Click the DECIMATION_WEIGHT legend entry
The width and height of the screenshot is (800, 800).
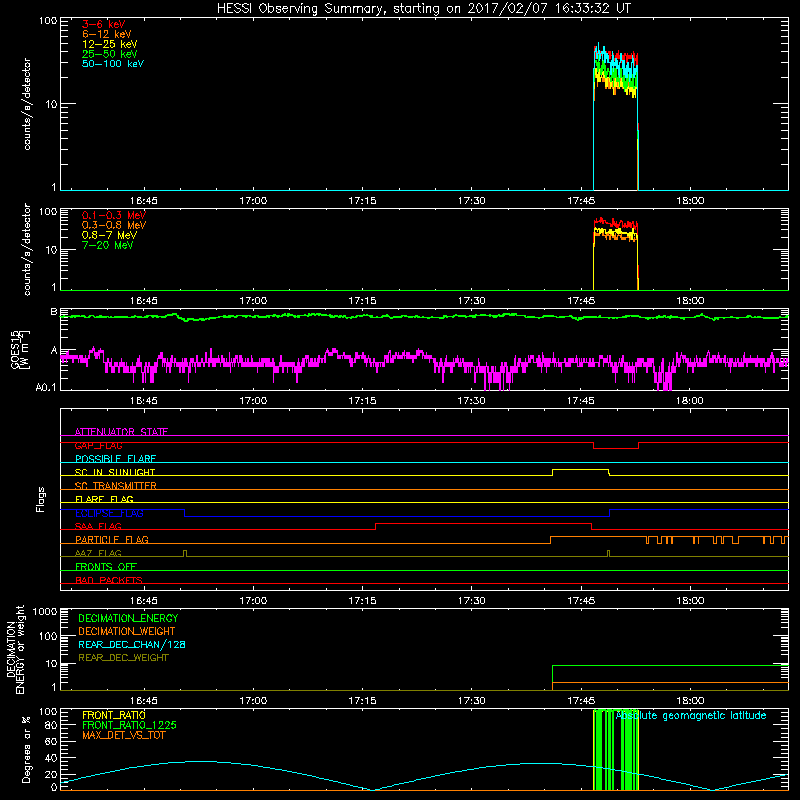[x=127, y=631]
